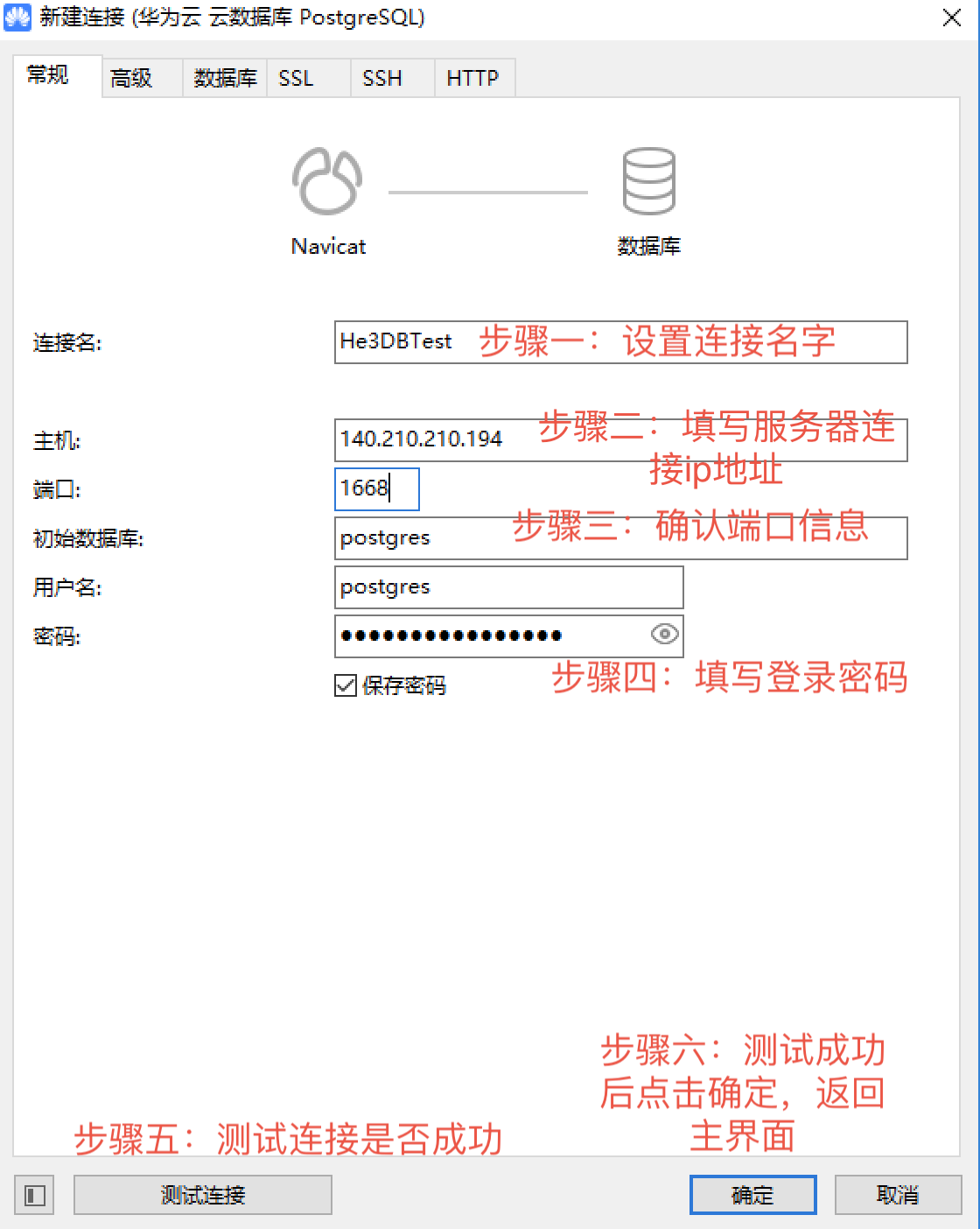Select the 数据库 tab
980x1229 pixels.
coord(223,78)
